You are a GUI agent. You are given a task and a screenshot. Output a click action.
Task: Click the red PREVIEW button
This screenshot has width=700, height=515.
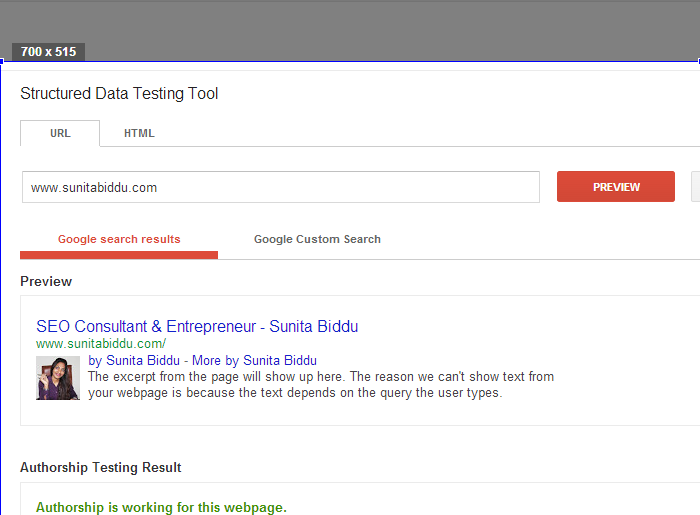(x=616, y=187)
